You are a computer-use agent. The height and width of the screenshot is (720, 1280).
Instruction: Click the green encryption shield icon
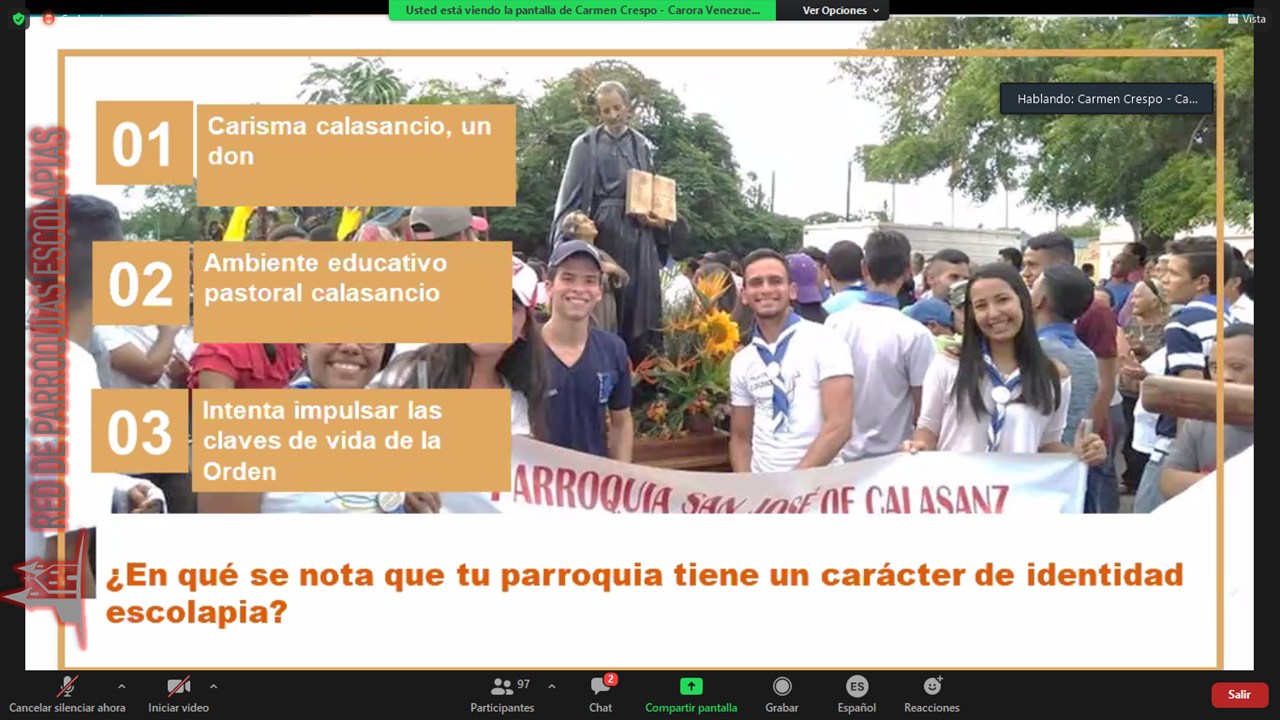pyautogui.click(x=18, y=19)
